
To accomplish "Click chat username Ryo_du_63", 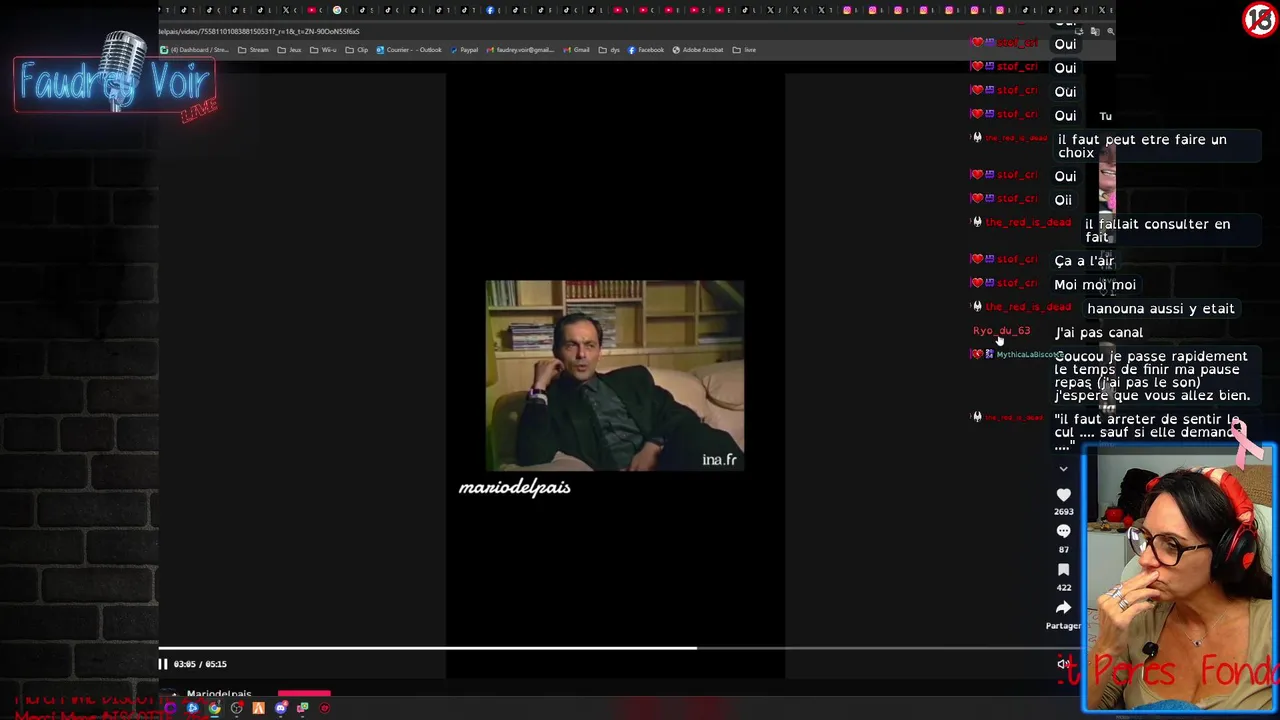I will (1001, 331).
